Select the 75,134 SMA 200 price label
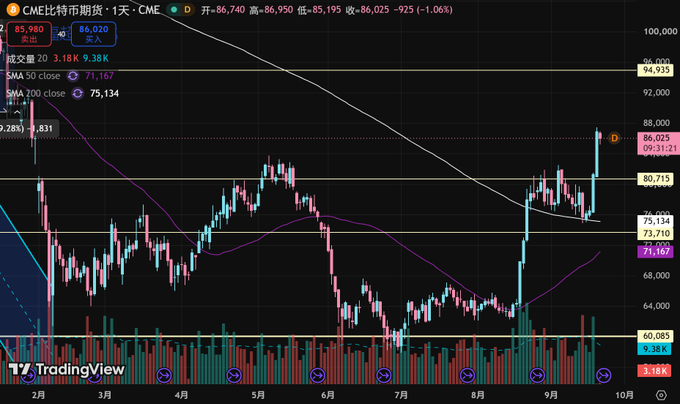This screenshot has height=404, width=680. (x=656, y=221)
